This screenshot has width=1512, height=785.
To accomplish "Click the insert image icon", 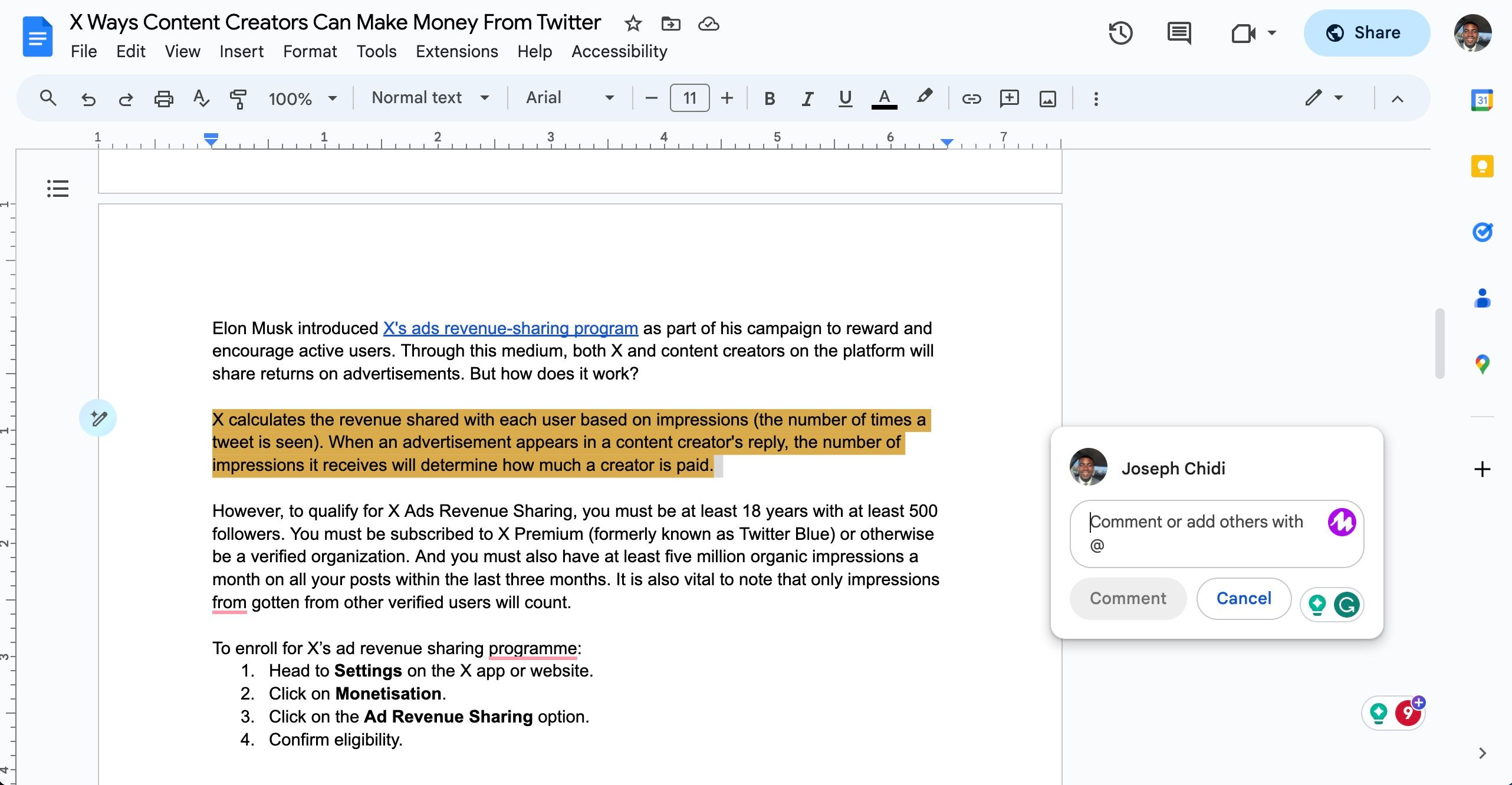I will 1047,98.
